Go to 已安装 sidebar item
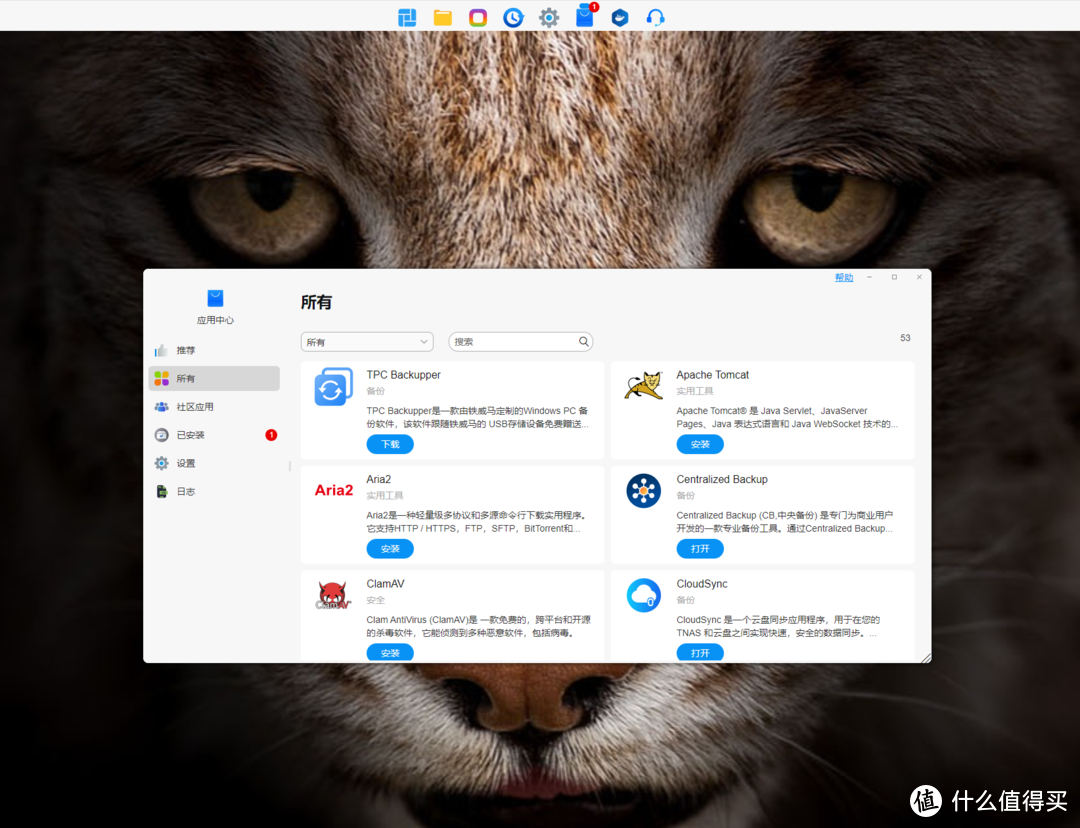Image resolution: width=1080 pixels, height=828 pixels. pos(190,435)
